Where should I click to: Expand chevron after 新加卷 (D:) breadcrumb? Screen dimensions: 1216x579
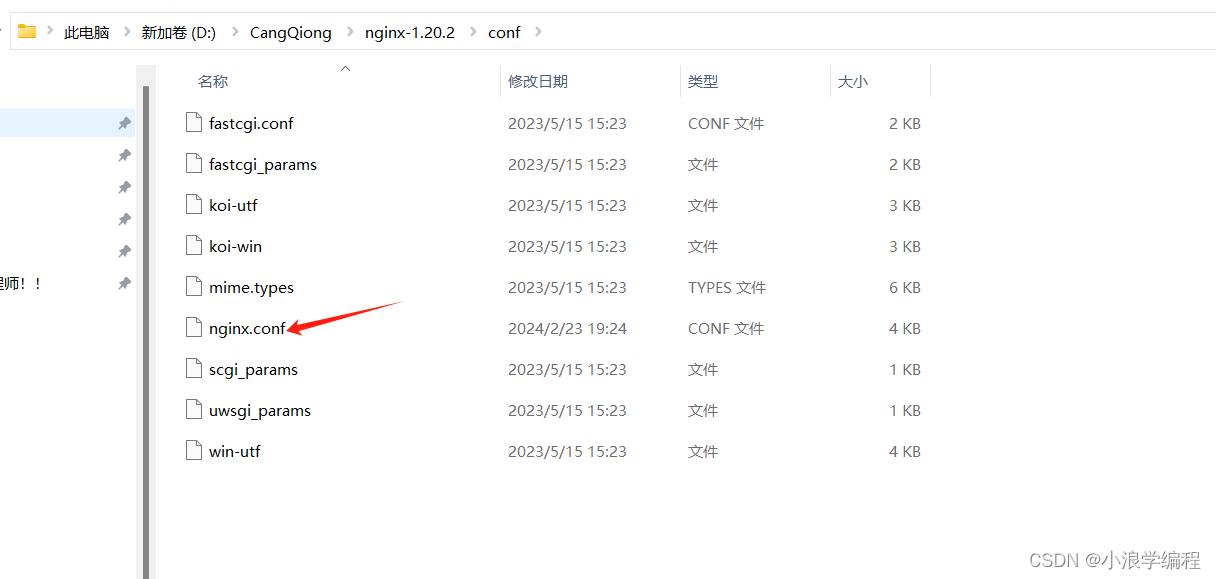(x=234, y=32)
